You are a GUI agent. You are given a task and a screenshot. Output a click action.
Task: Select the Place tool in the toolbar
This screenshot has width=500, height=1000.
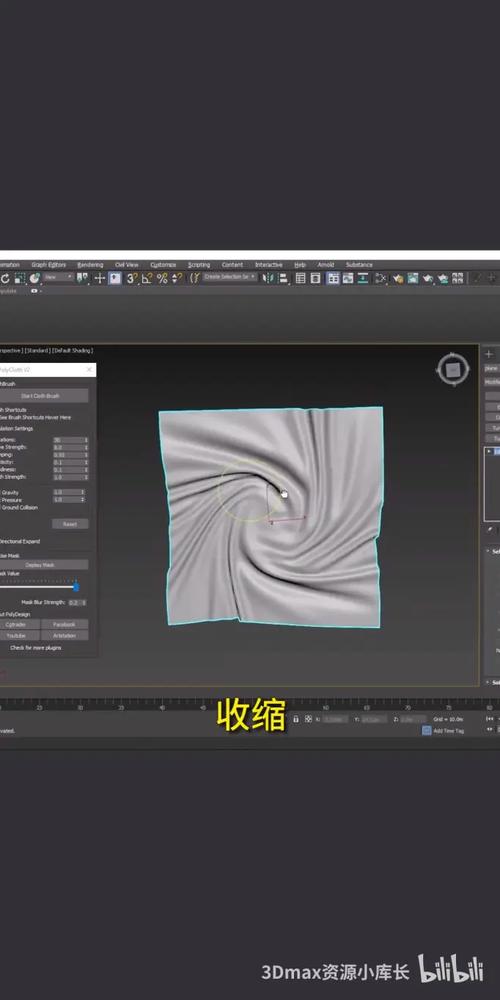(34, 278)
